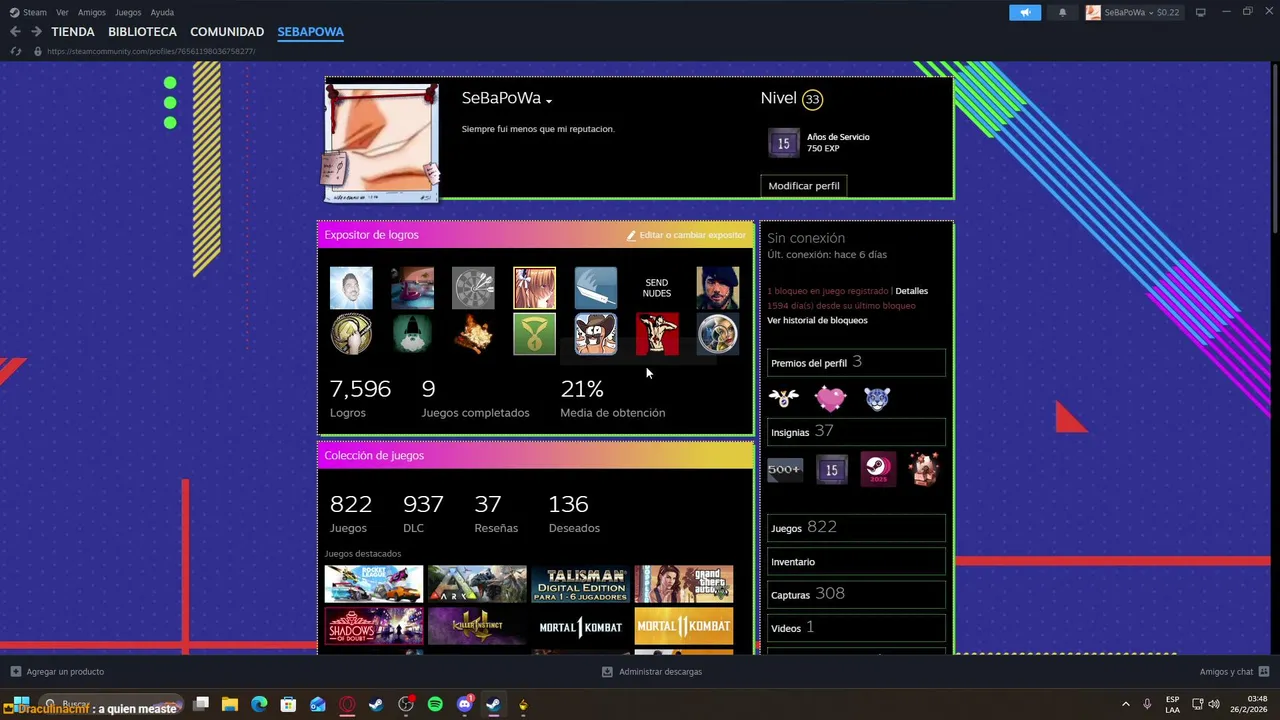The image size is (1280, 720).
Task: Open the campfire achievement icon
Action: (x=473, y=334)
